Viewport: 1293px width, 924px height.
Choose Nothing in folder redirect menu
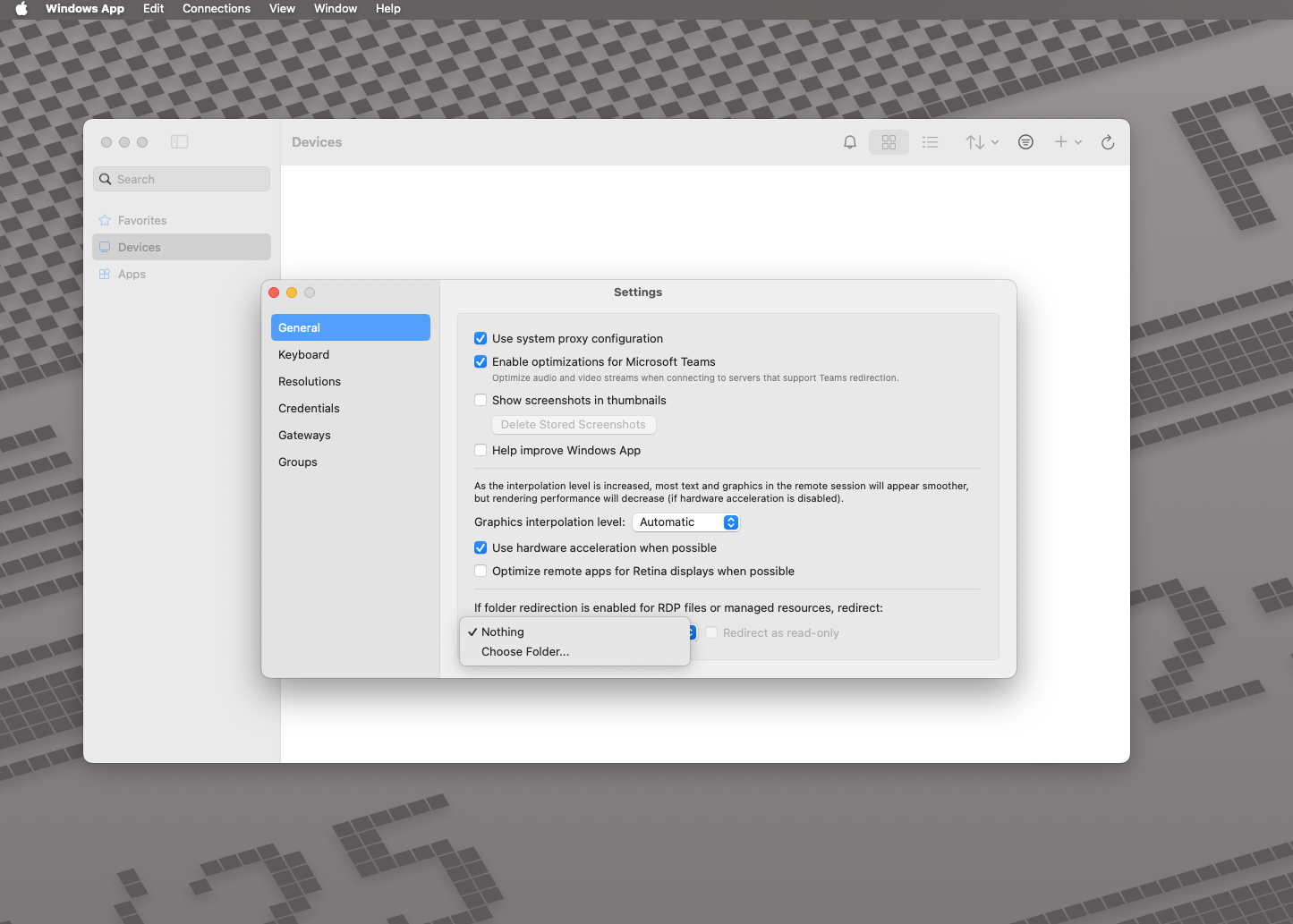574,632
